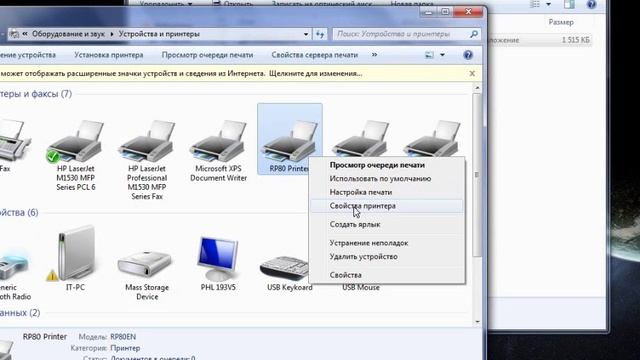Viewport: 640px width, 360px height.
Task: Click the vertical scrollbar up arrow
Action: pos(477,88)
